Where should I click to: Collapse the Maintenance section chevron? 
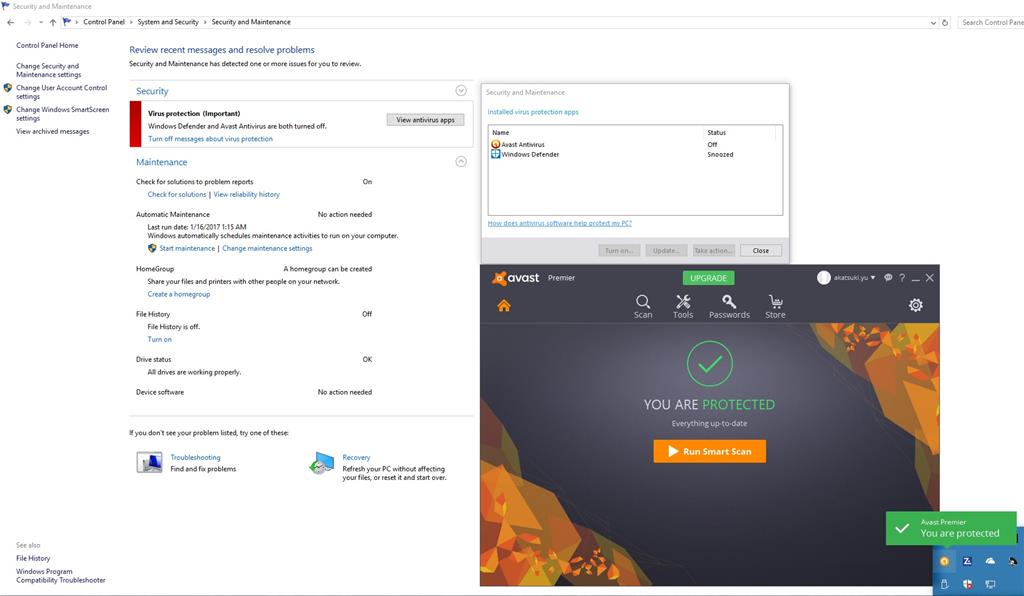461,161
